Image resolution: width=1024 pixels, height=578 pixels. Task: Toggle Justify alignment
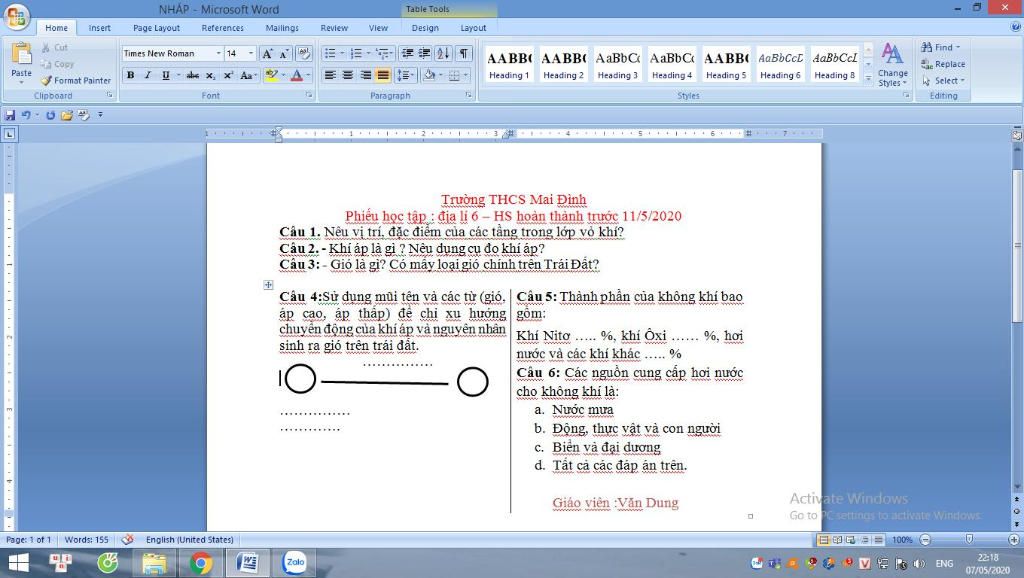point(383,76)
